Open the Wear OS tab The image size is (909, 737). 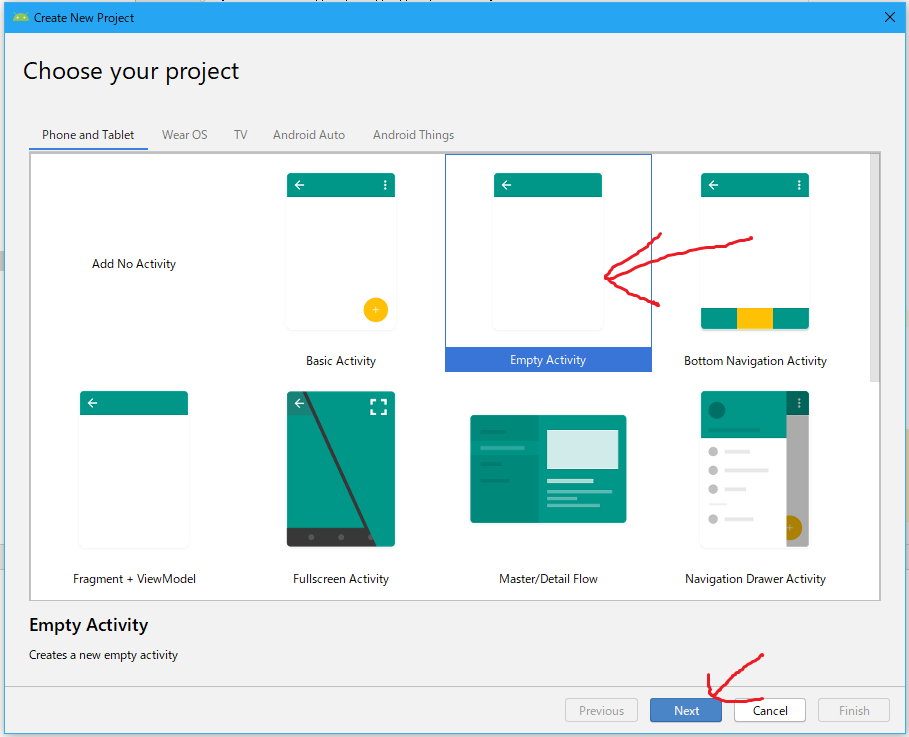(x=184, y=135)
